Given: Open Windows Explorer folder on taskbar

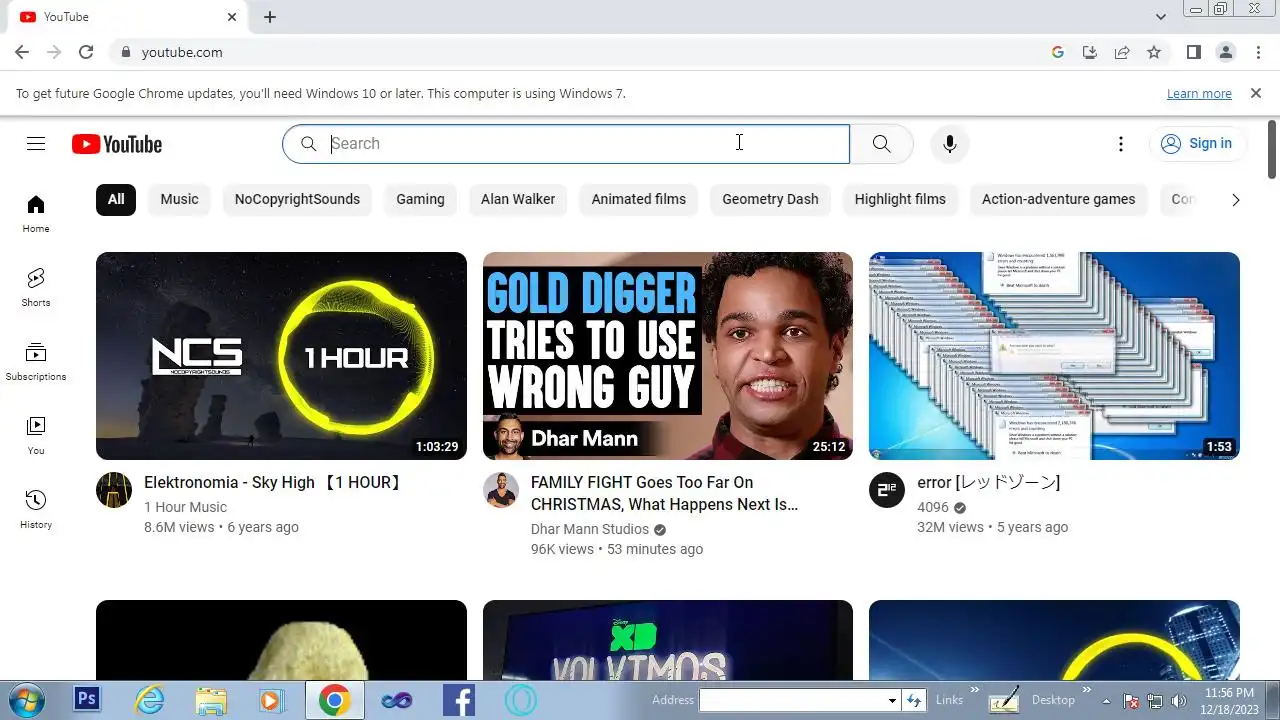Looking at the screenshot, I should [211, 701].
